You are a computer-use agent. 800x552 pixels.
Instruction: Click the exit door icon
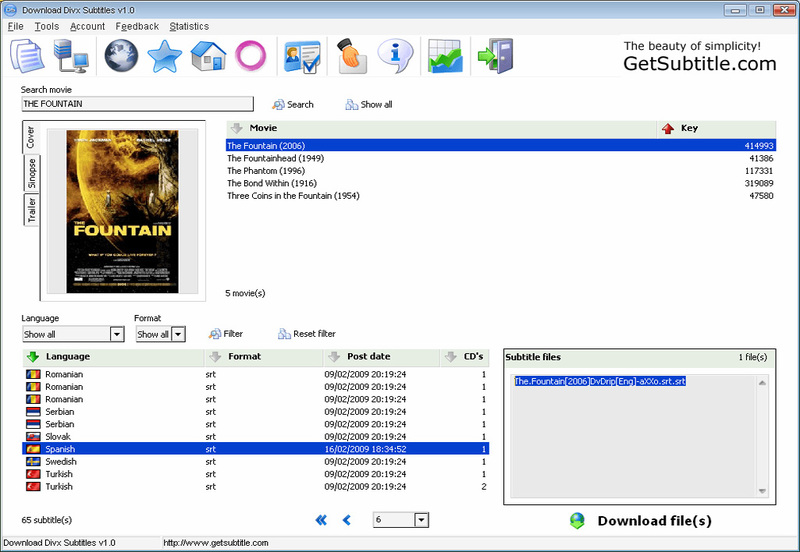pos(495,56)
